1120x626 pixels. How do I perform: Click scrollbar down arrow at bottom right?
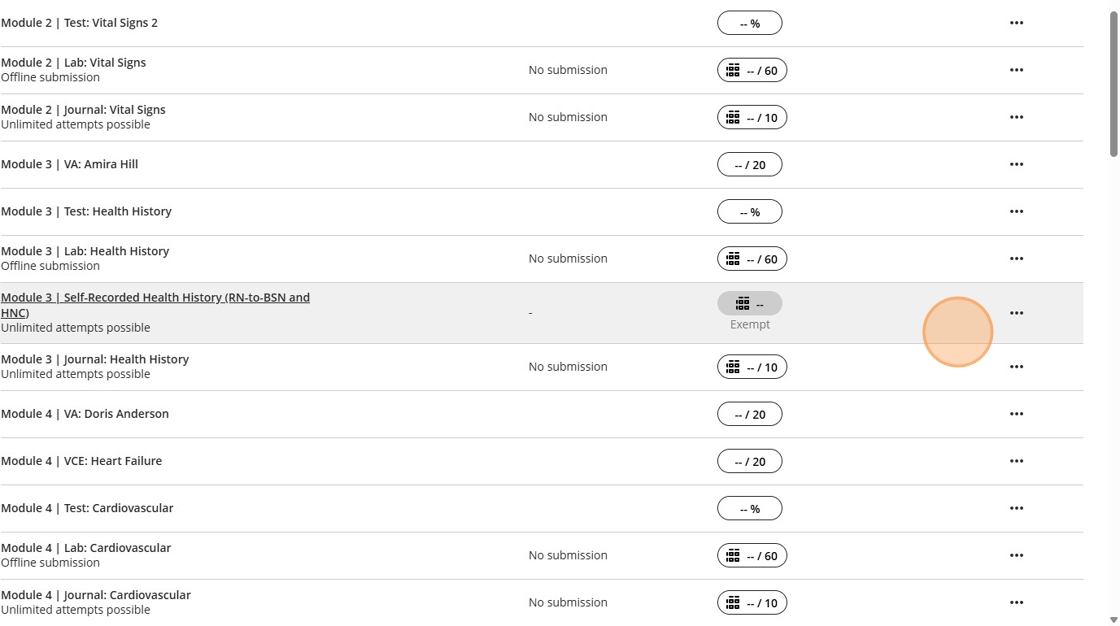coord(1113,619)
